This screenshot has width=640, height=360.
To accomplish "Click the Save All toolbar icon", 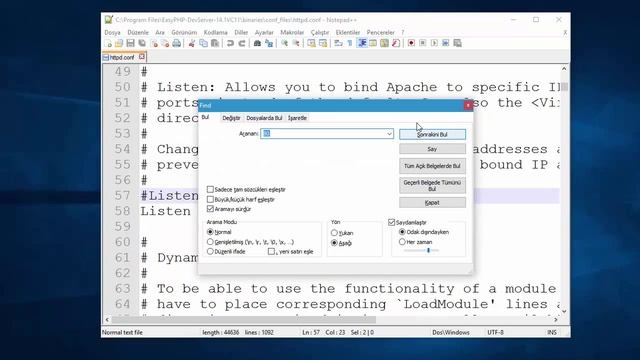I will [142, 43].
